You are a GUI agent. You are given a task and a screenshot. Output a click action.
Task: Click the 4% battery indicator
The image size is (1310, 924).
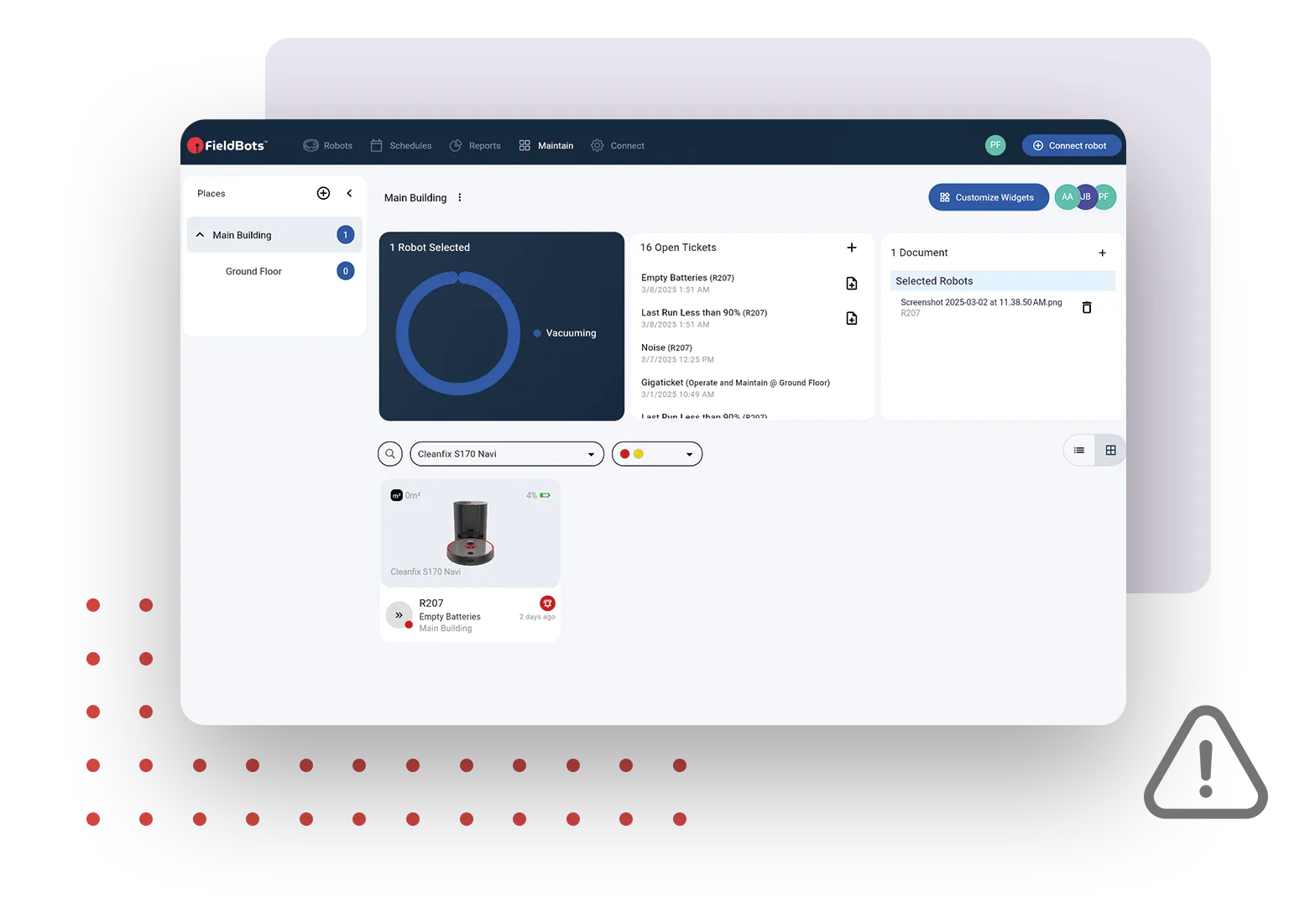tap(538, 495)
